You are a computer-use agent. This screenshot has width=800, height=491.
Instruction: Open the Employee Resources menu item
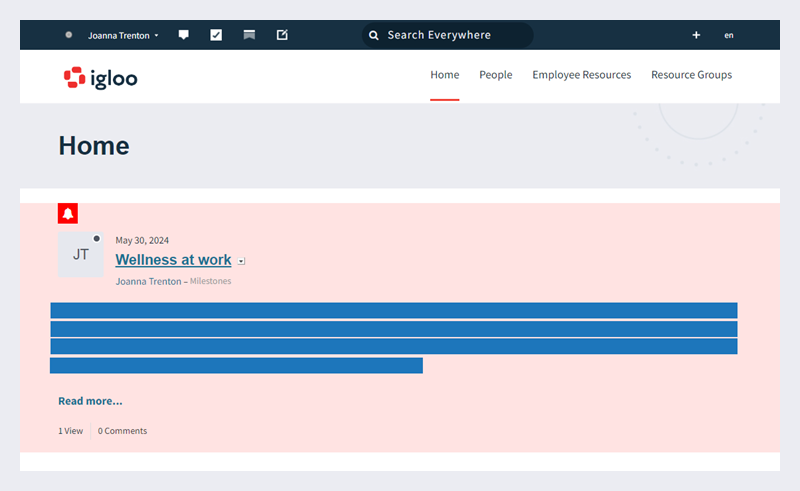pos(582,75)
